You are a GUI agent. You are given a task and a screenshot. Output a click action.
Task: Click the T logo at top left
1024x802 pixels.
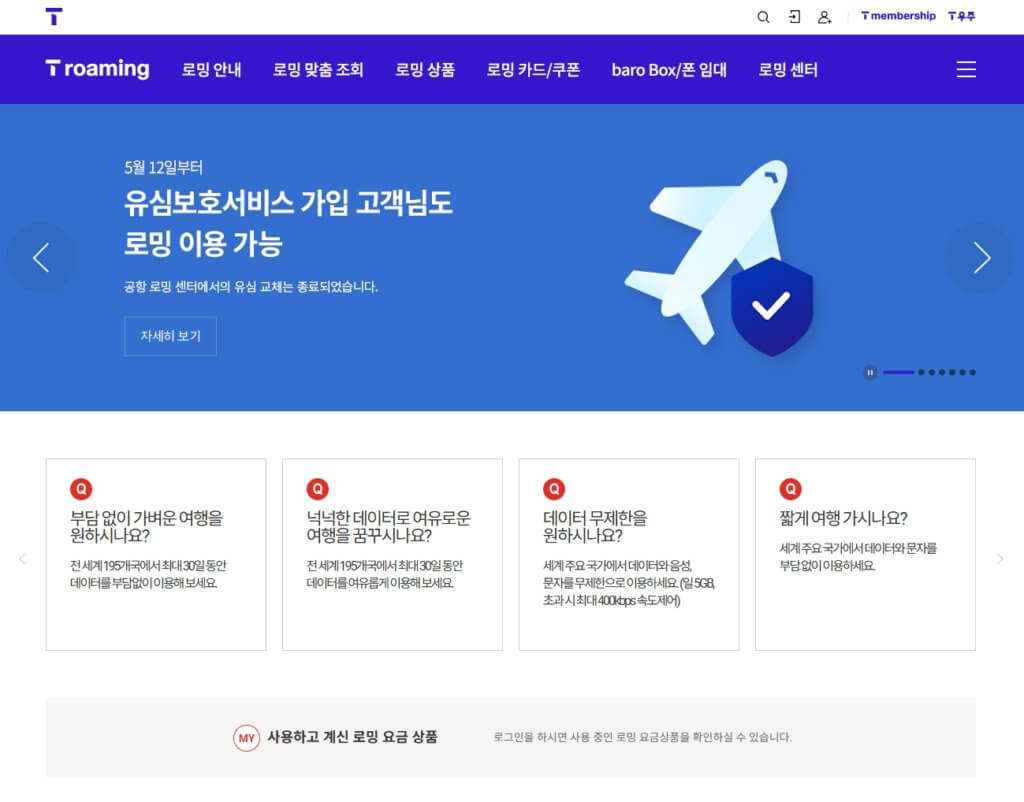pos(54,17)
